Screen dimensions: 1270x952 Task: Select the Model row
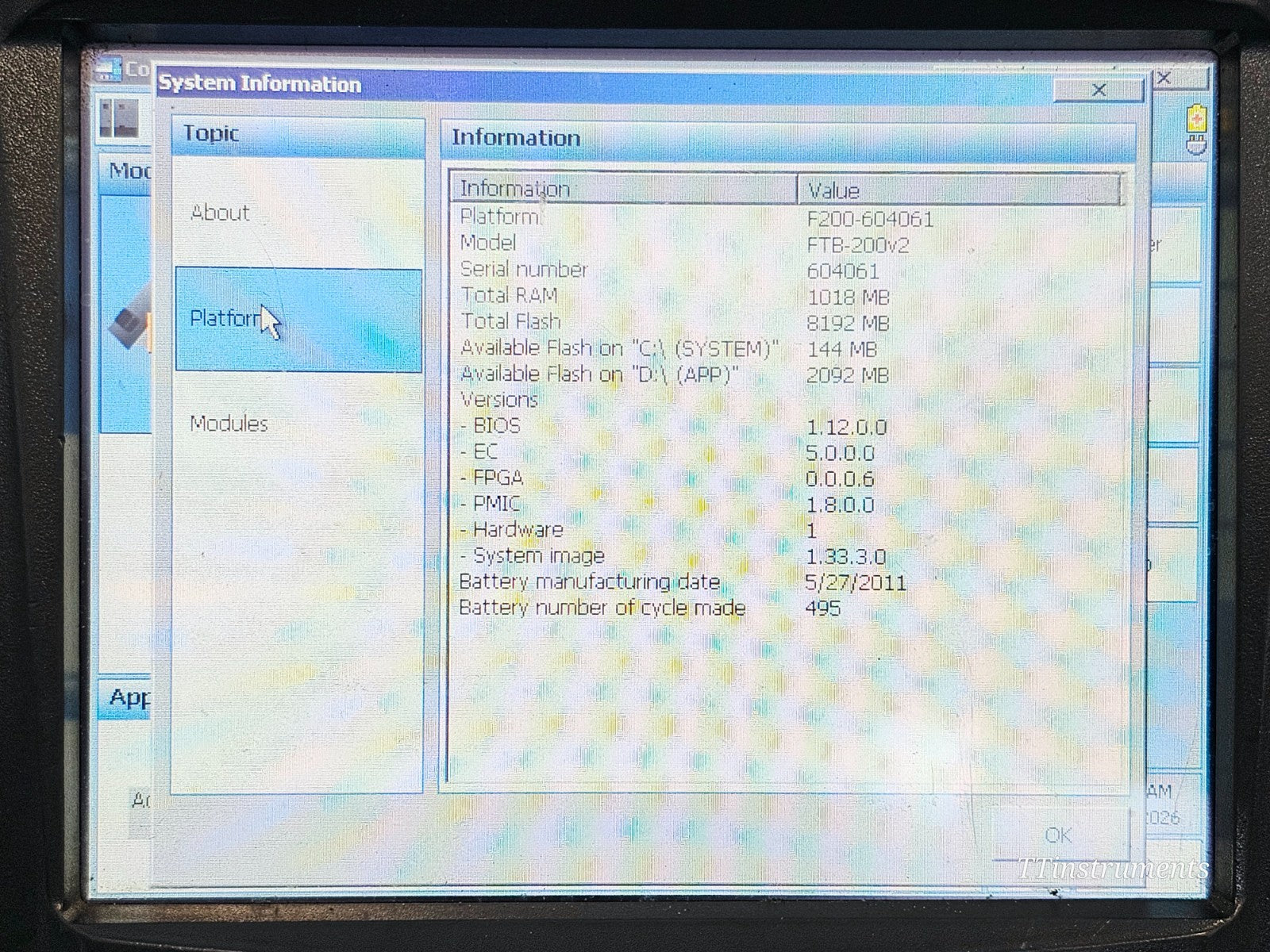coord(787,244)
